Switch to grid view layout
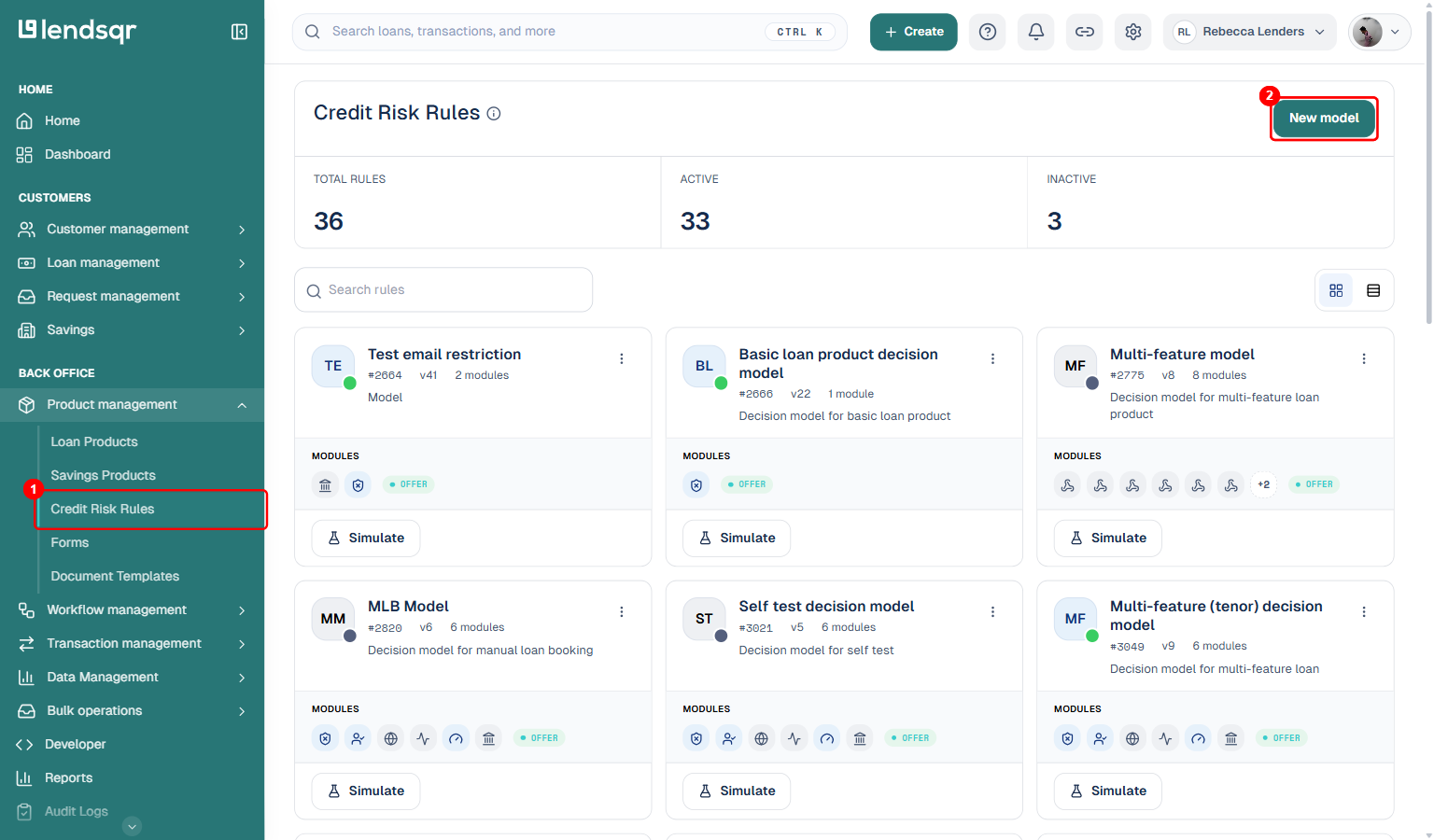The image size is (1434, 840). pyautogui.click(x=1336, y=290)
